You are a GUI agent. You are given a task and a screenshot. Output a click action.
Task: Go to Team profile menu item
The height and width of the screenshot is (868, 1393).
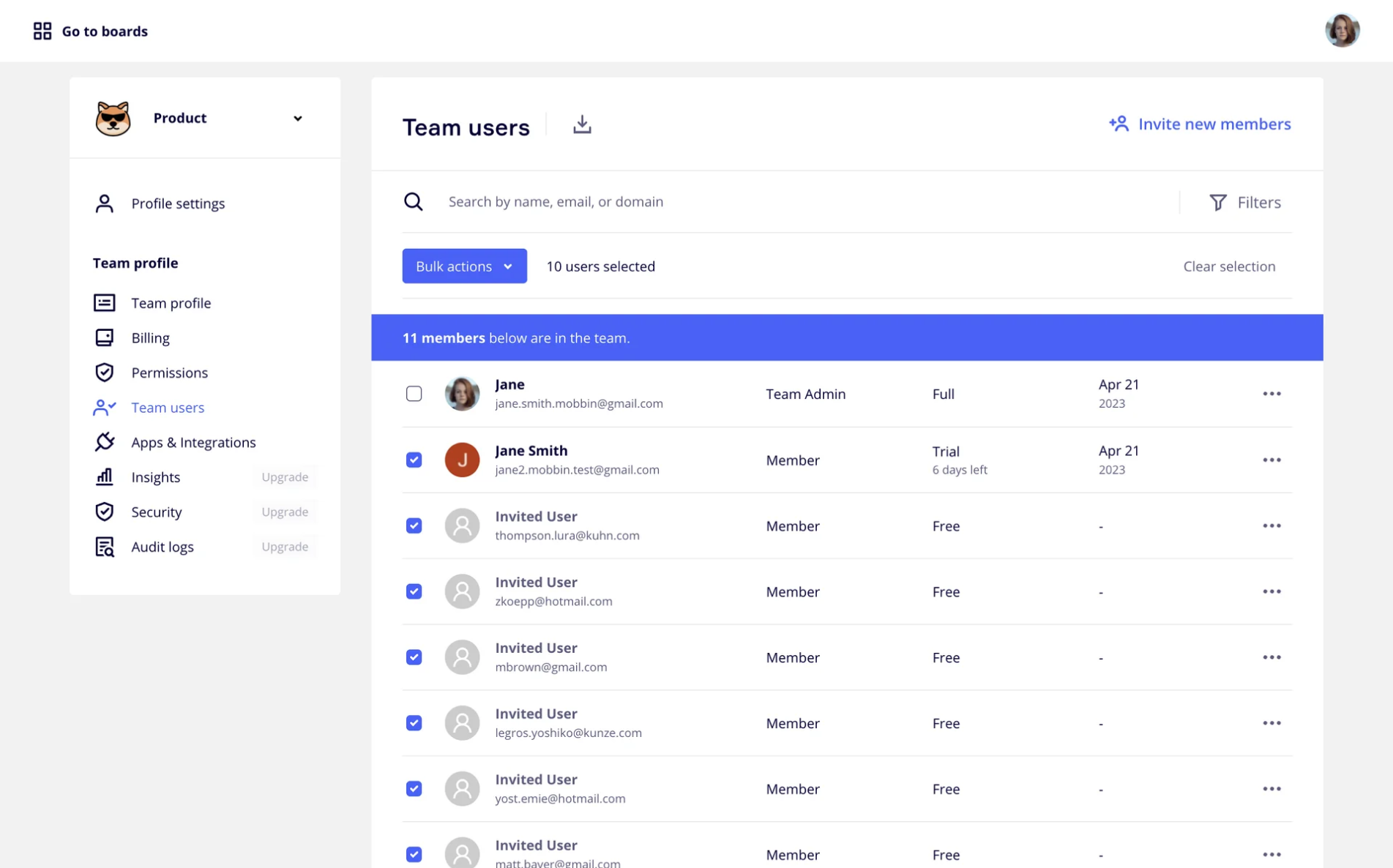[171, 303]
